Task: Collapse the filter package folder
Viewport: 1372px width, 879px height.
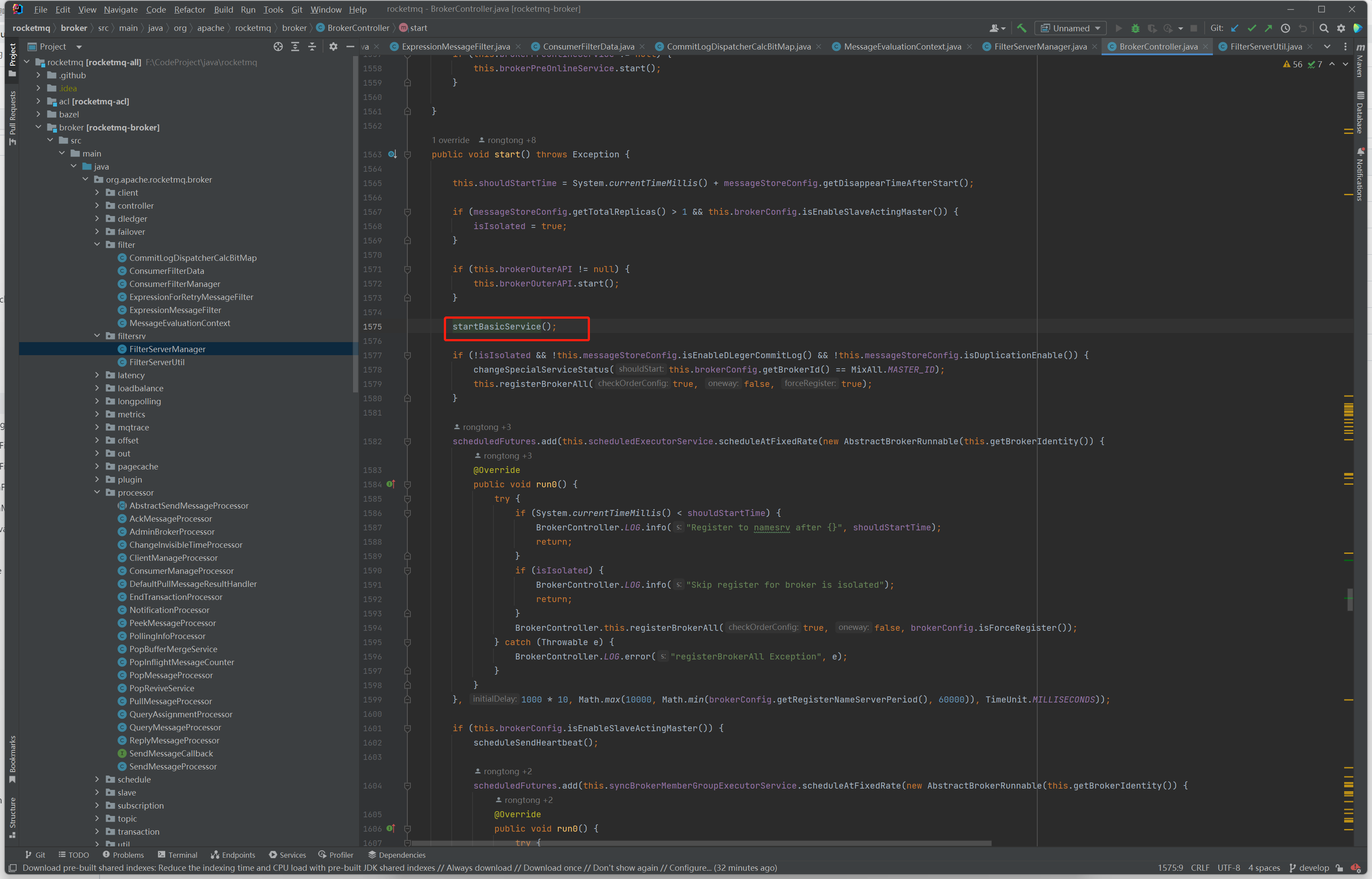Action: (97, 244)
